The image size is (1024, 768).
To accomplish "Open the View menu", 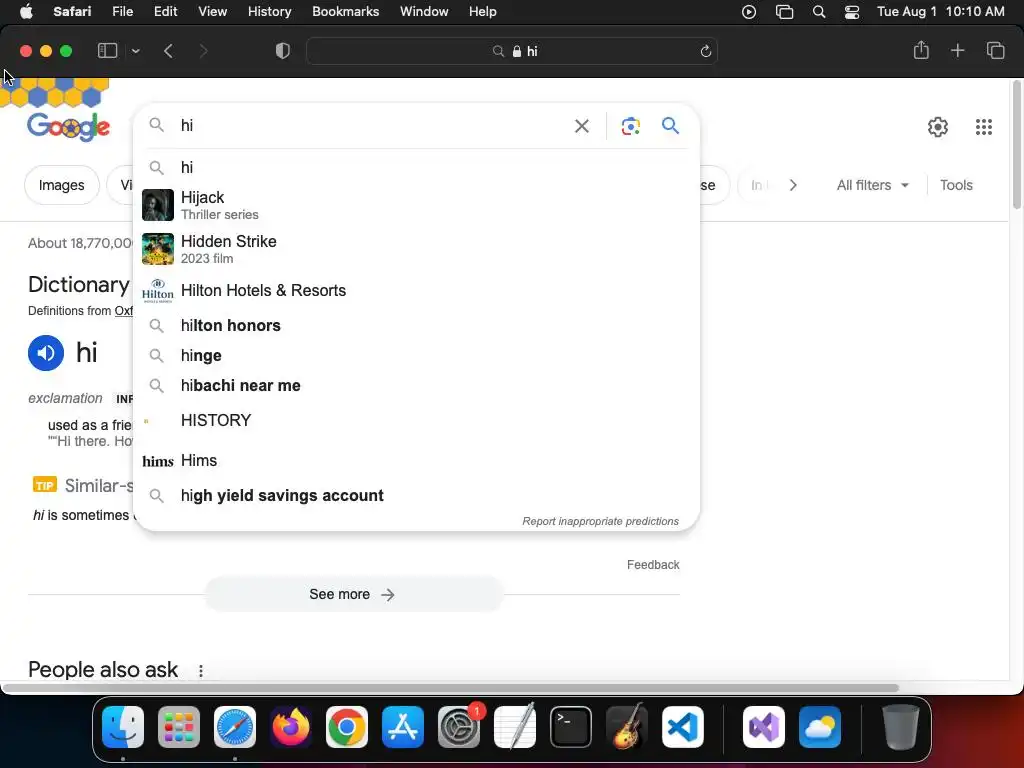I will tap(212, 12).
